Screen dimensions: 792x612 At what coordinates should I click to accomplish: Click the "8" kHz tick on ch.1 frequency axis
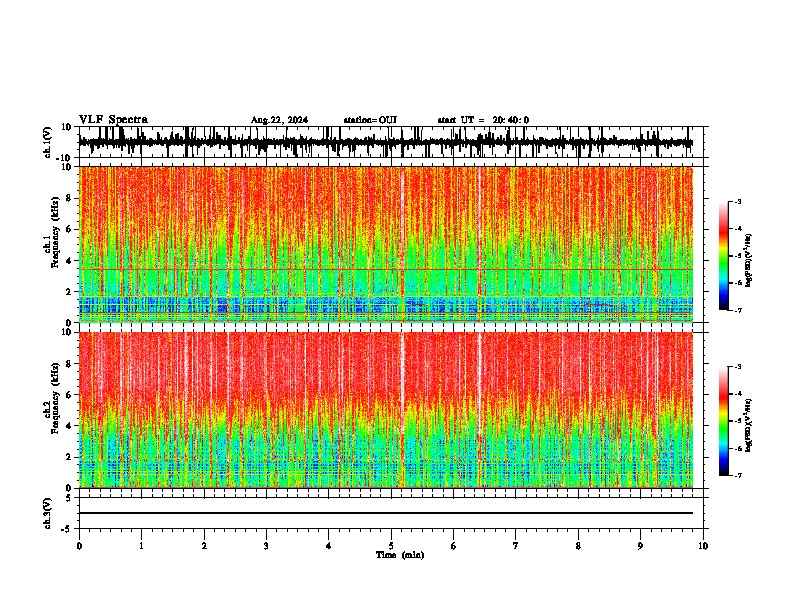click(x=69, y=198)
